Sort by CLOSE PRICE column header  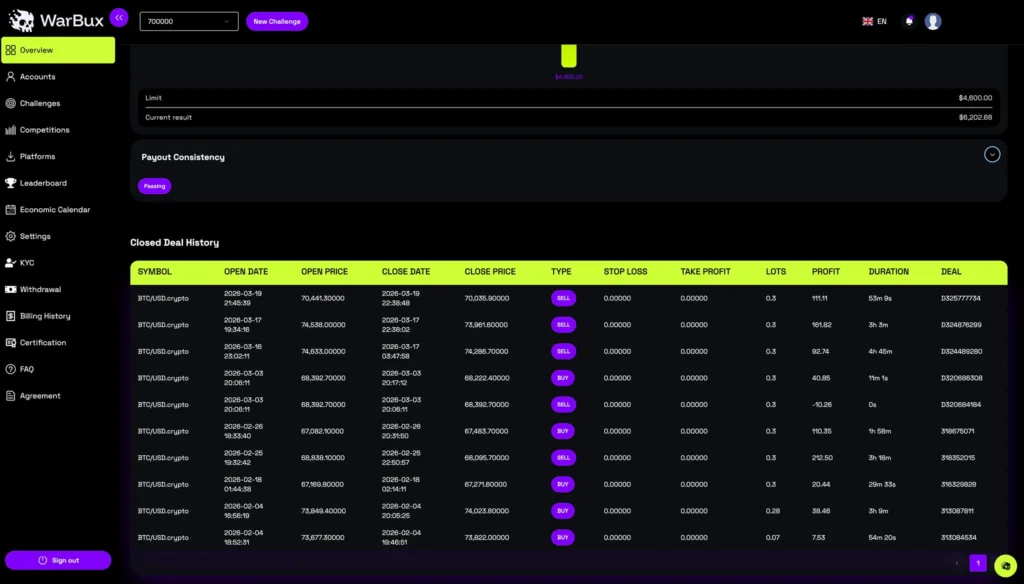[x=490, y=272]
